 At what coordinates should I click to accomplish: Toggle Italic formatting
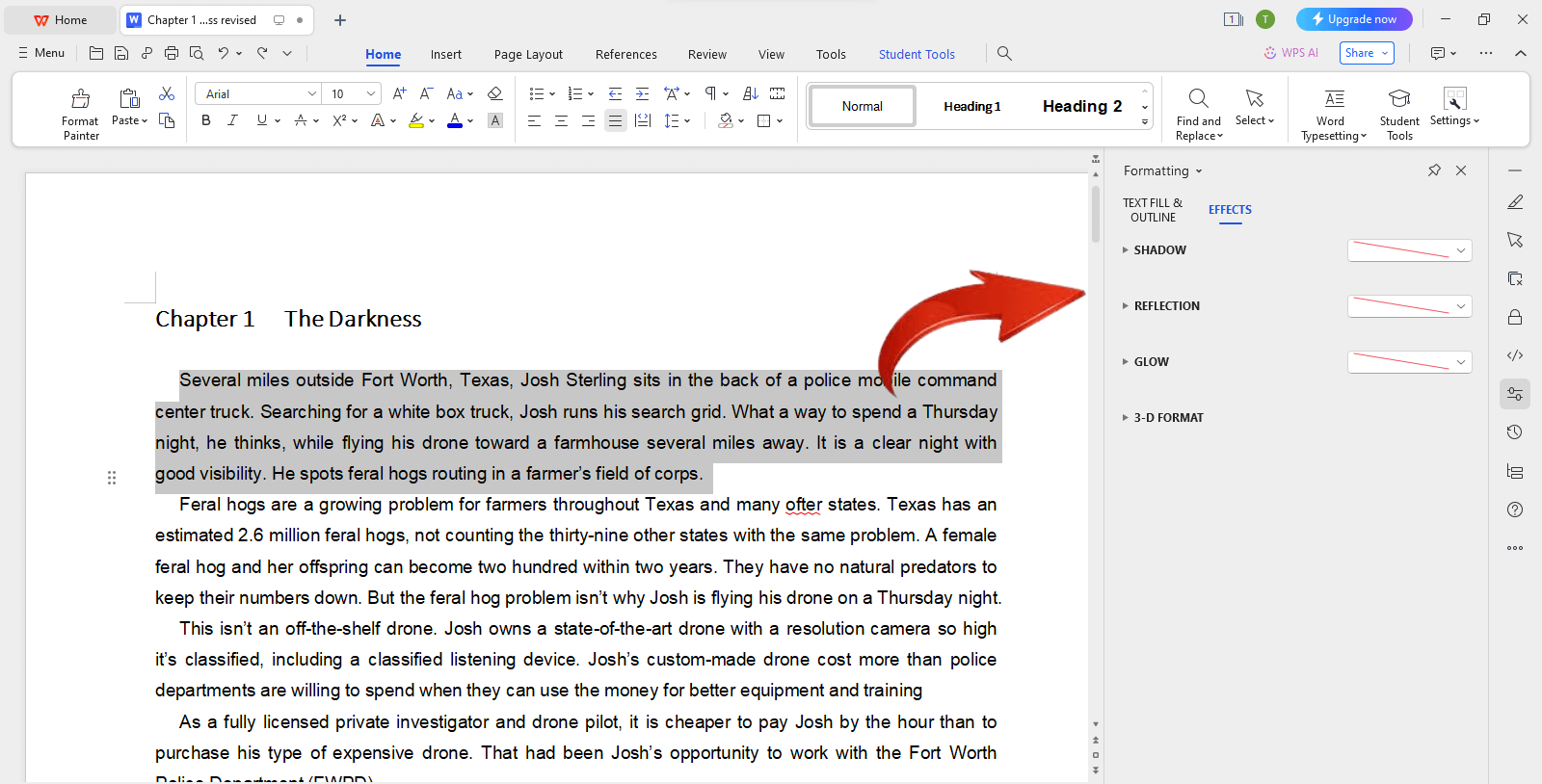[232, 120]
